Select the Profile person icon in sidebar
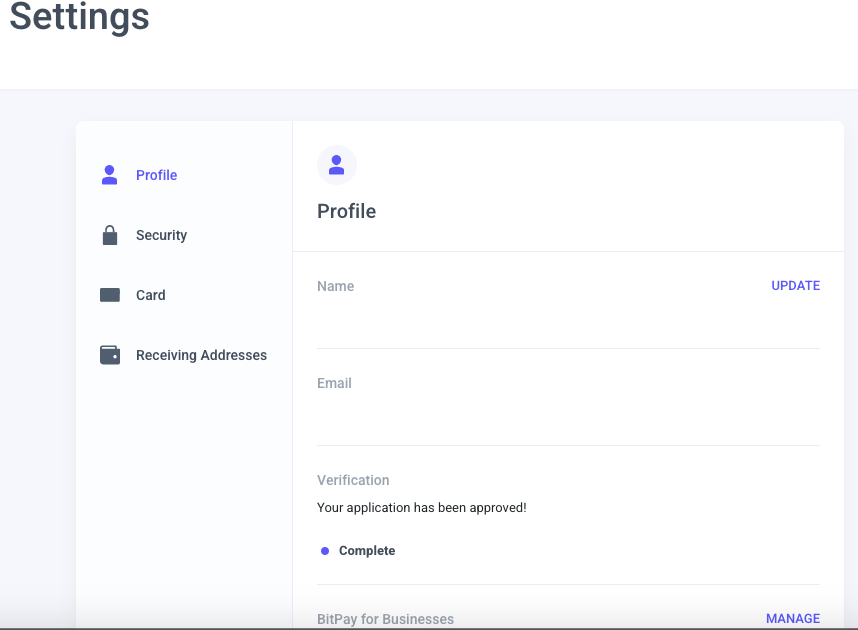 [x=109, y=174]
